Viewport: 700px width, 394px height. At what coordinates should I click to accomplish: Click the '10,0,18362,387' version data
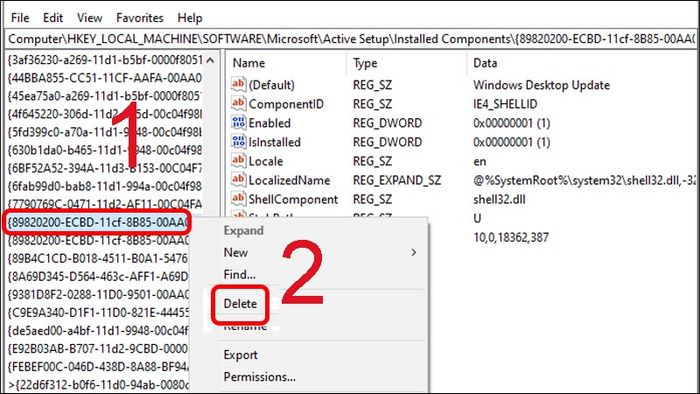tap(511, 237)
